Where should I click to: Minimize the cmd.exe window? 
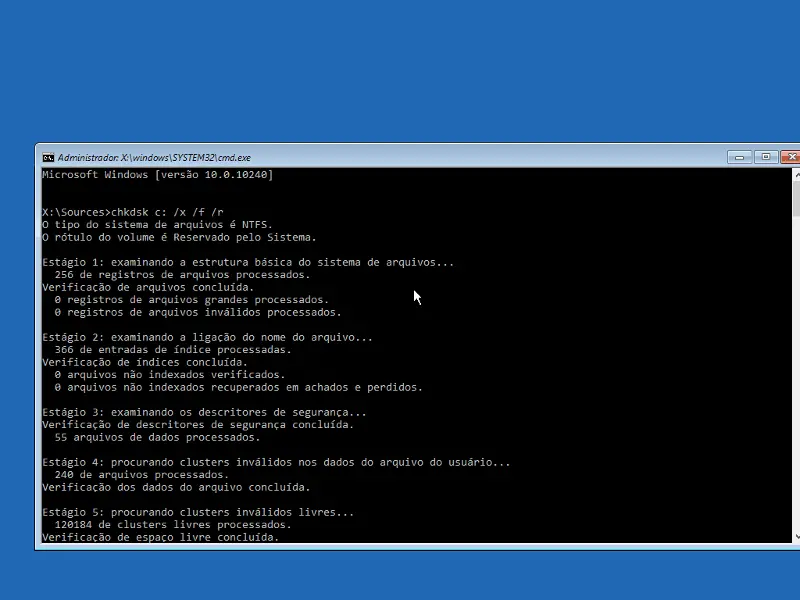point(739,157)
